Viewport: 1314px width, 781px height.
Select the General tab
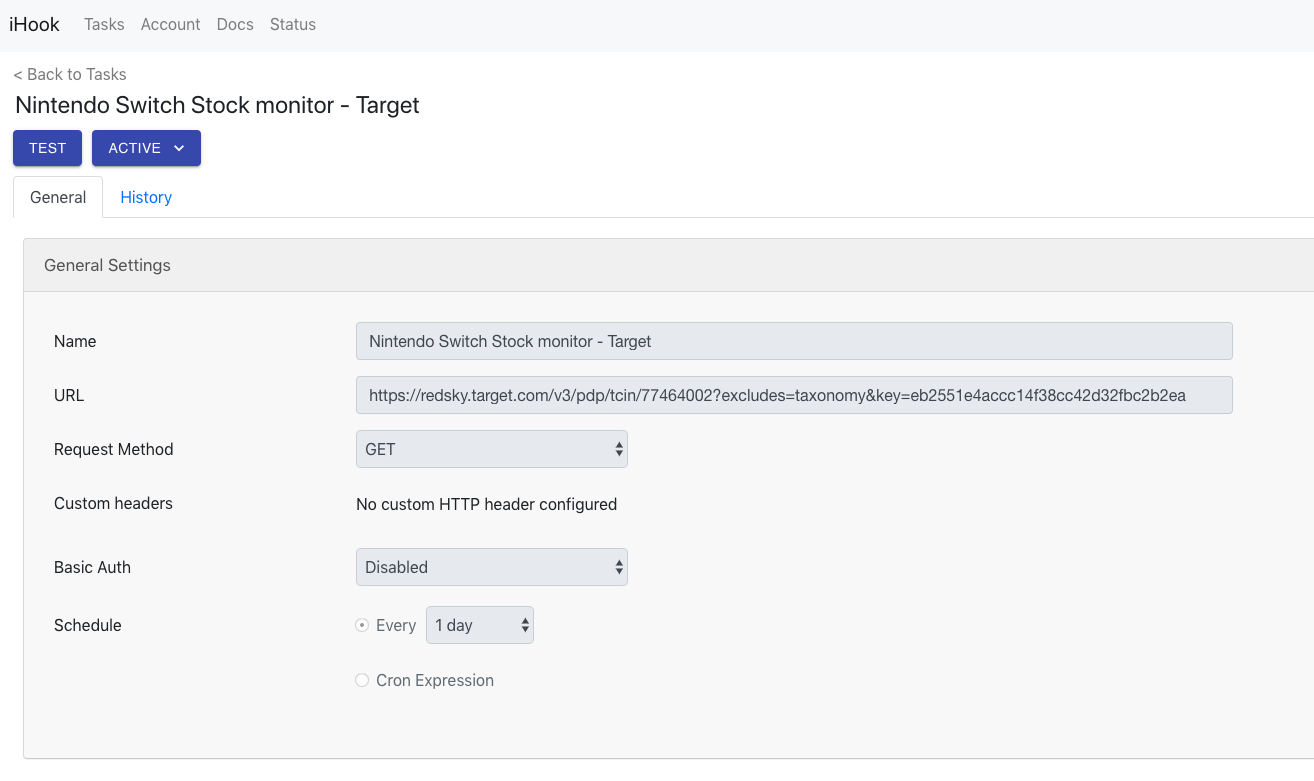(x=58, y=197)
